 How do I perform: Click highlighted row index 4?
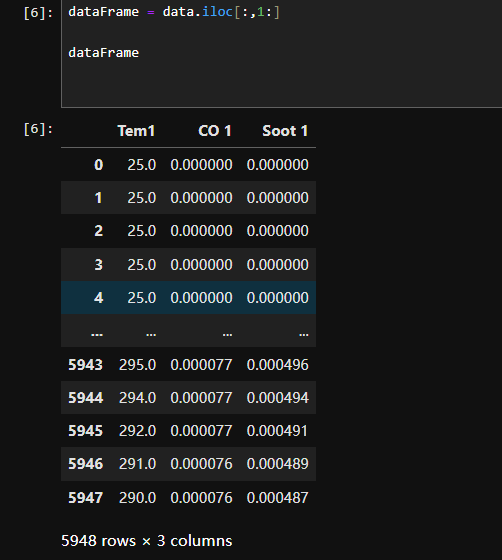(99, 298)
